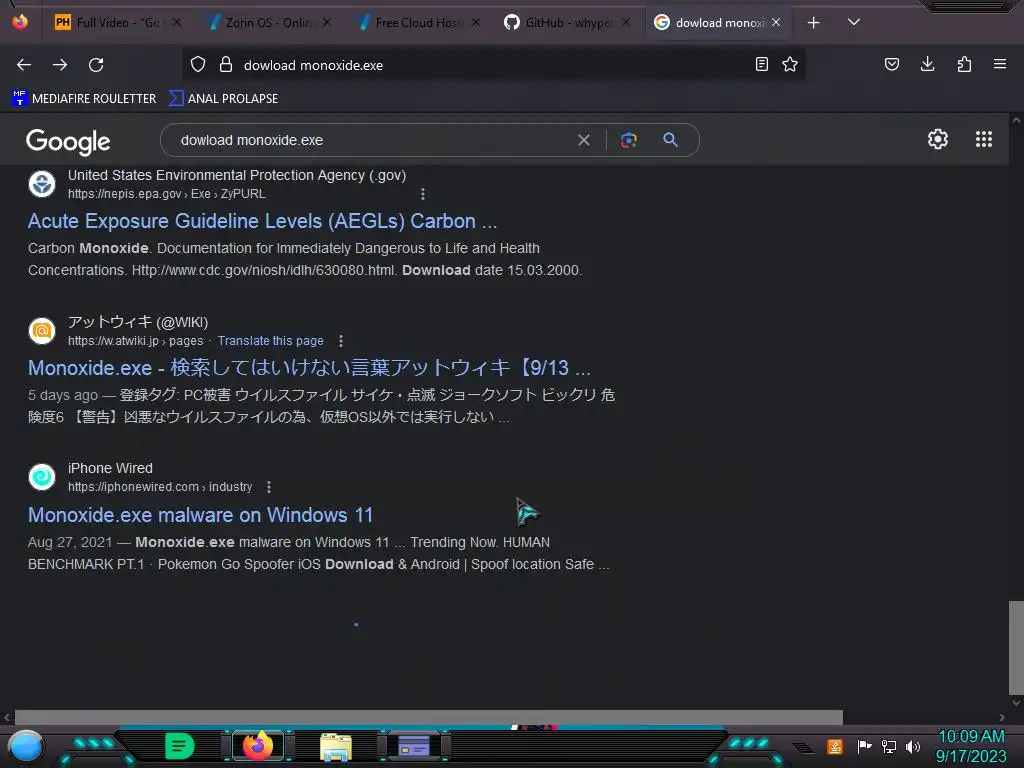Viewport: 1024px width, 768px height.
Task: Switch to the GitHub whypet tab
Action: tap(567, 23)
